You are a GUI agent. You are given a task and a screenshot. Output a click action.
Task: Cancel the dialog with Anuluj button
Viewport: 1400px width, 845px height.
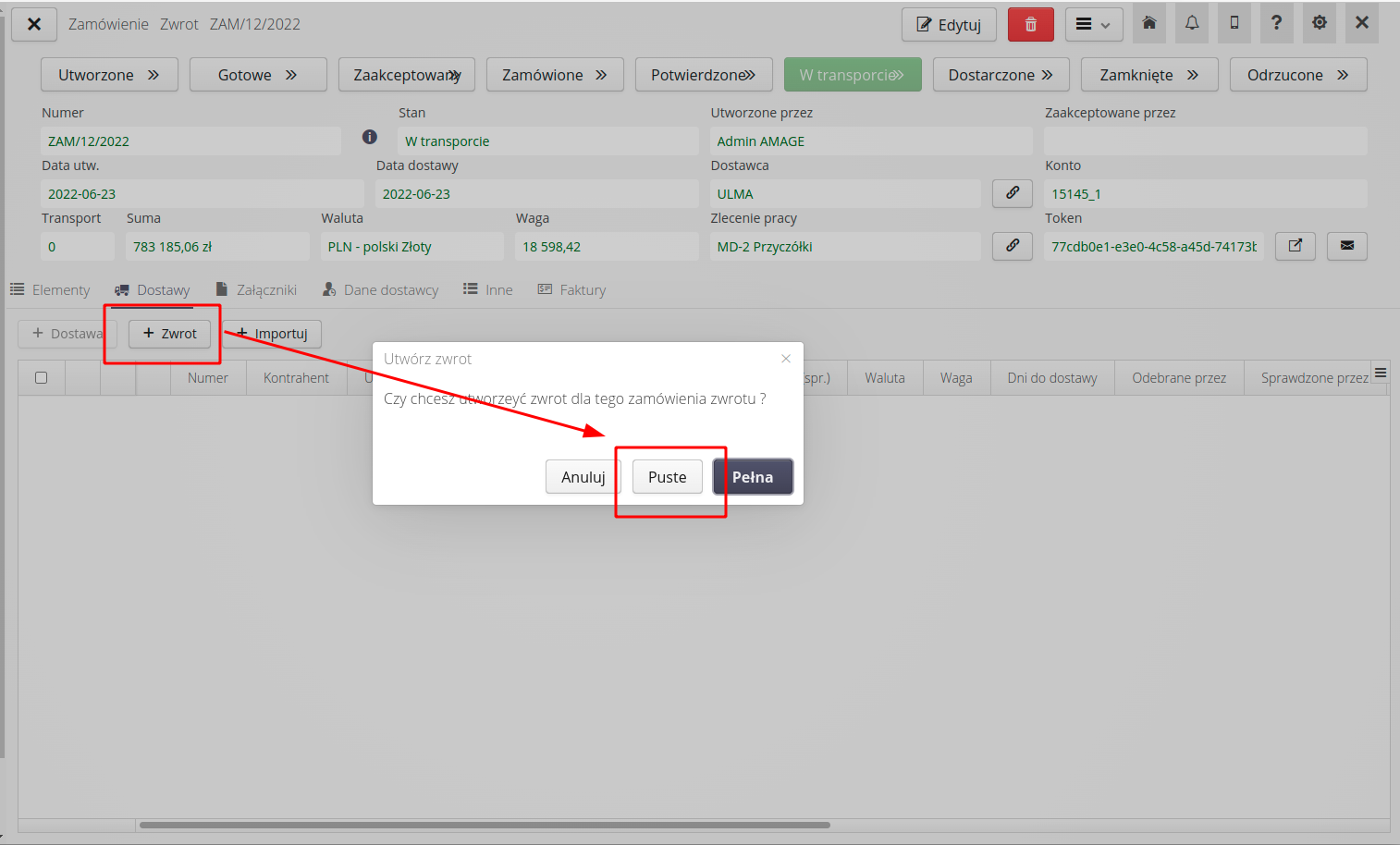click(x=583, y=476)
